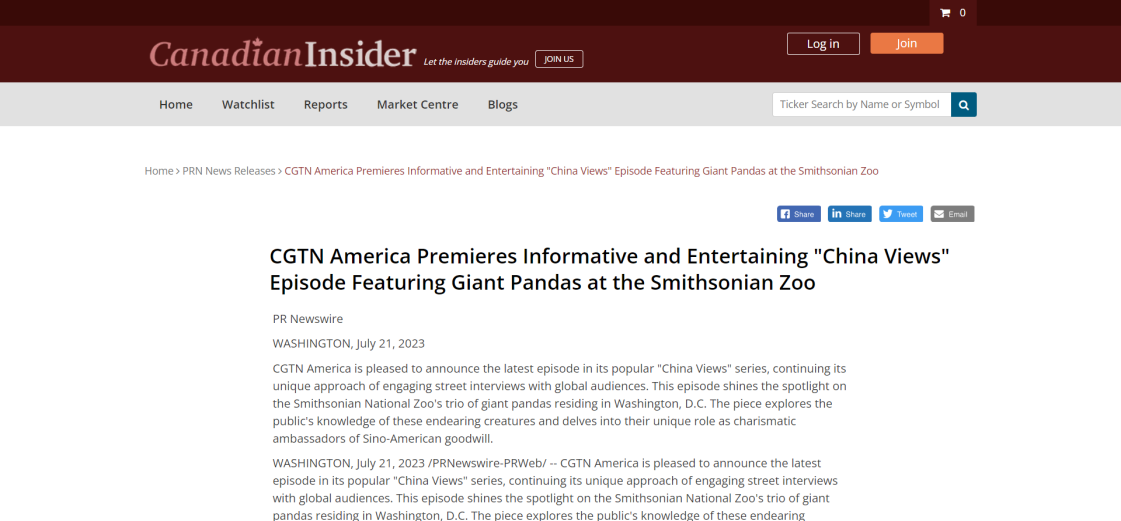
Task: Open the Home menu item
Action: click(x=176, y=104)
